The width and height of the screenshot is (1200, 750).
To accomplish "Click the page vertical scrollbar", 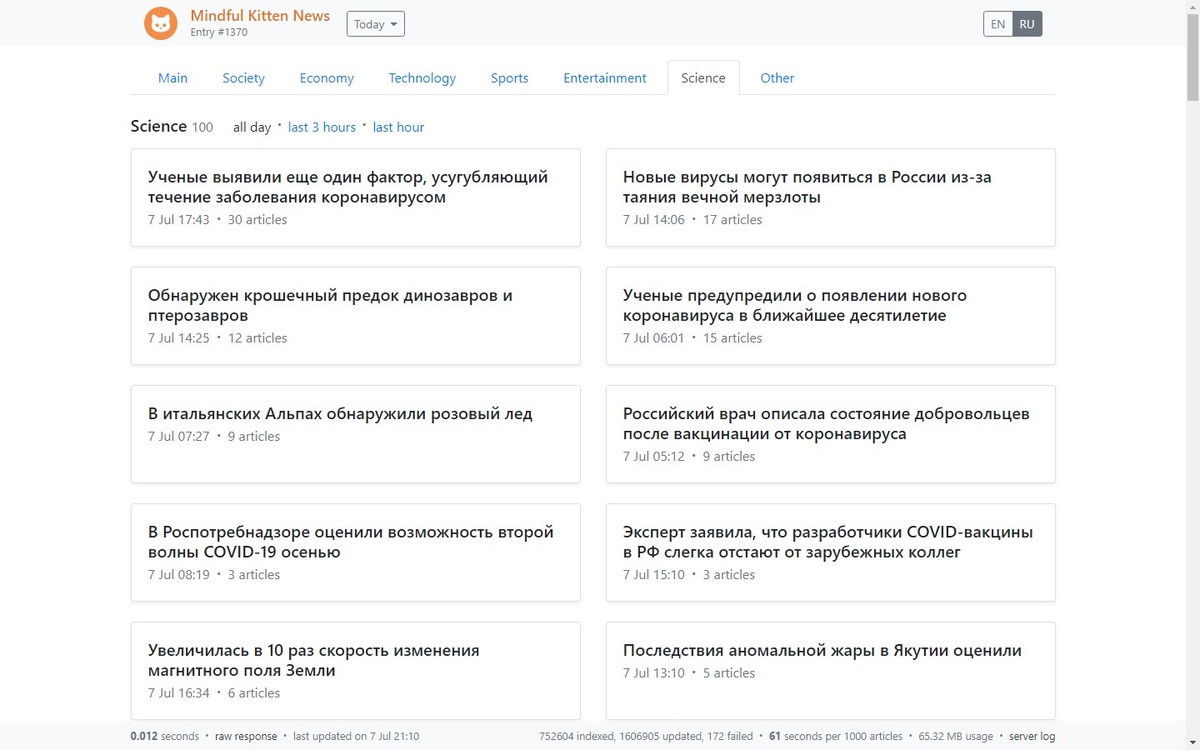I will (1192, 300).
